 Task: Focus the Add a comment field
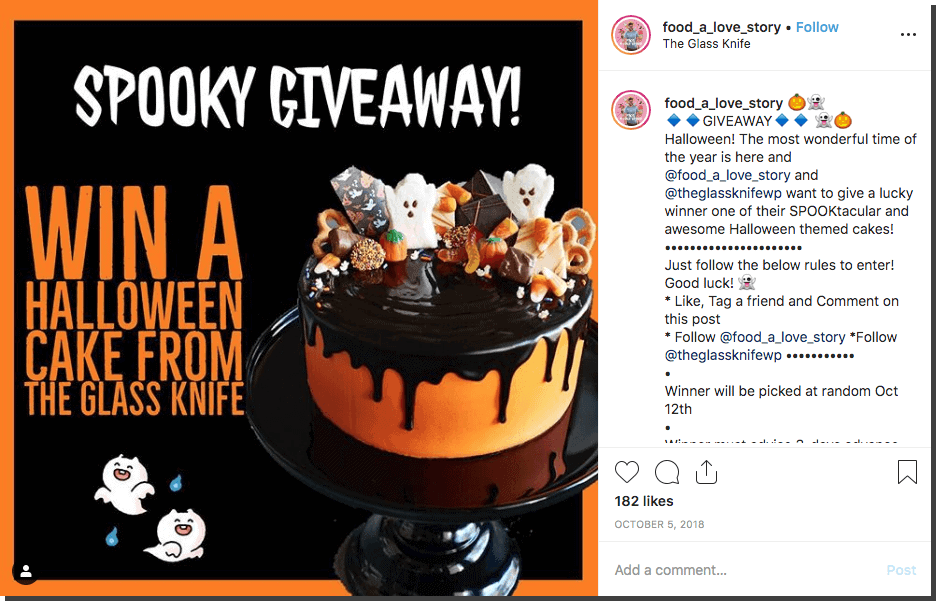[743, 570]
